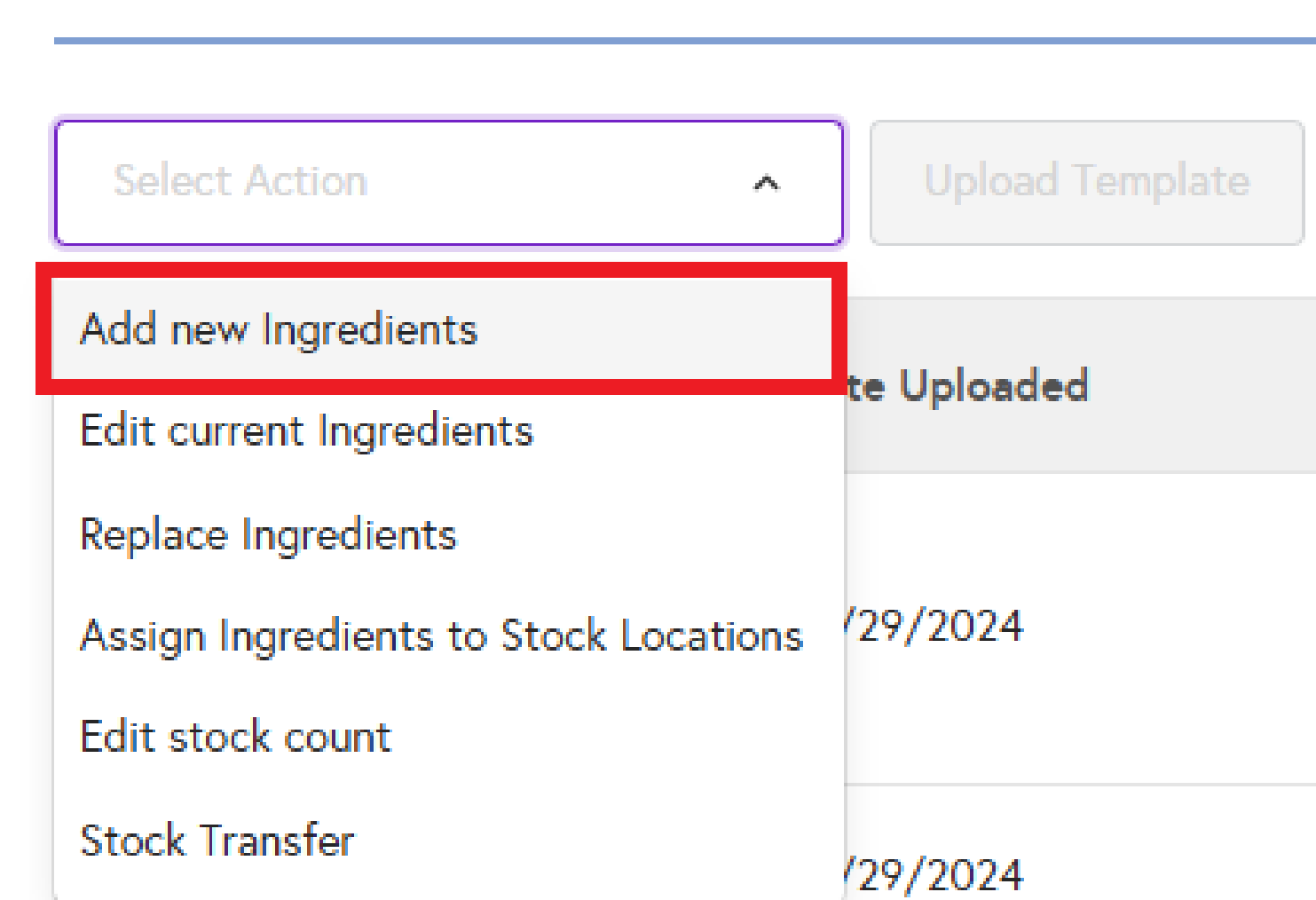Choose Assign Ingredients to Stock Locations
Screen dimensions: 1316x900
pos(441,636)
